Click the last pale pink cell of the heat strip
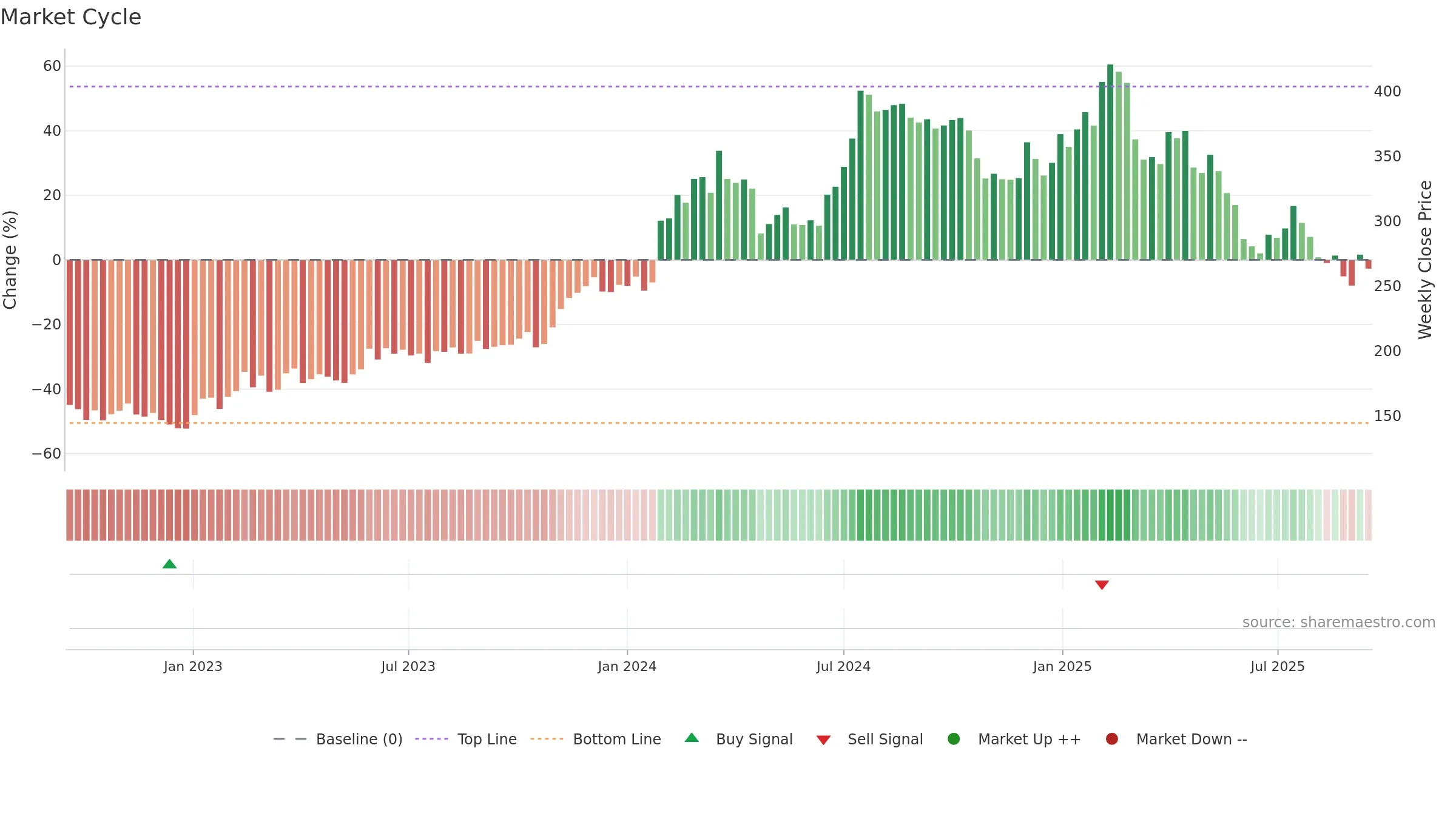This screenshot has height=819, width=1456. point(1369,515)
